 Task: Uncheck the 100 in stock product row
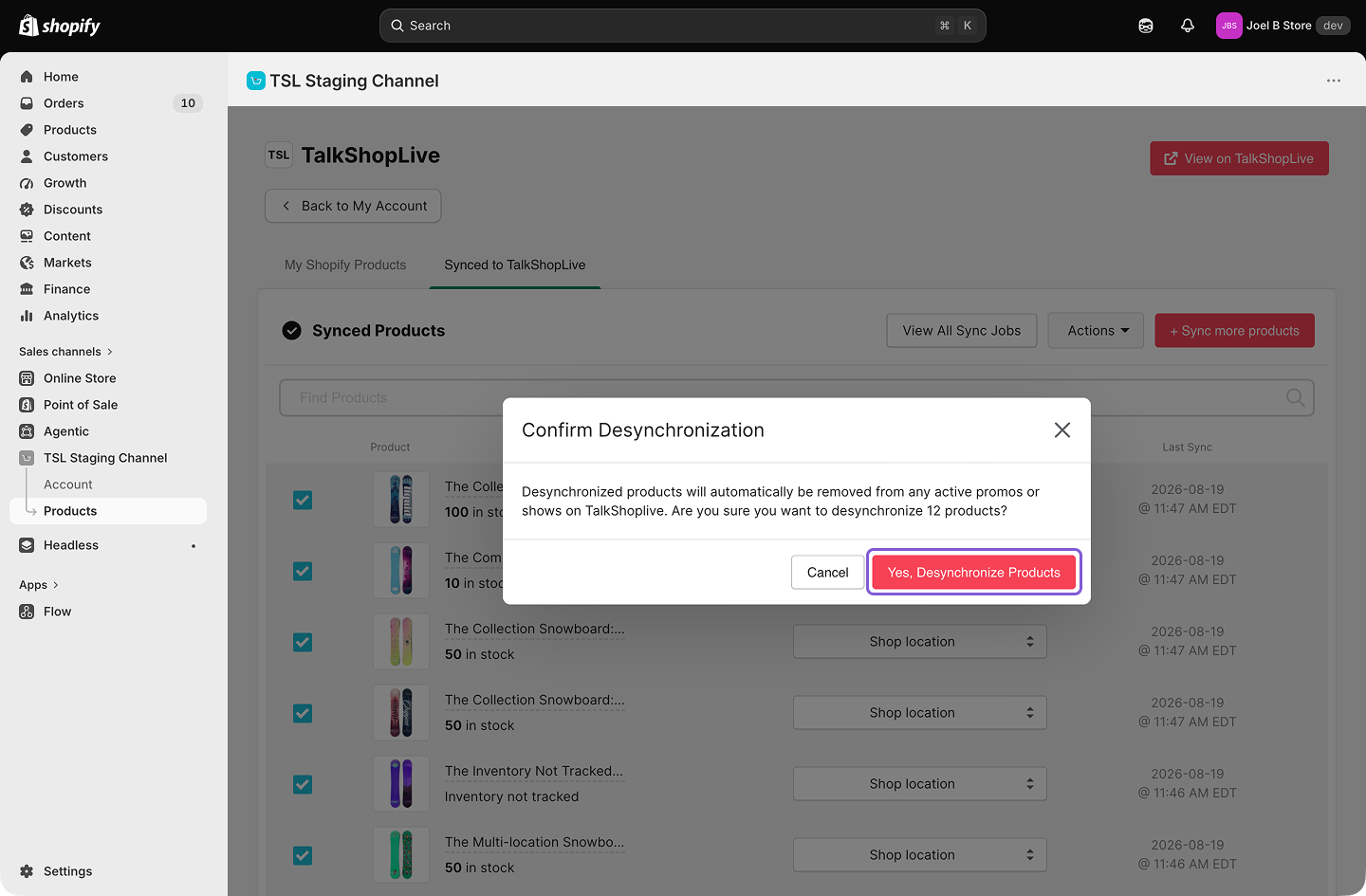coord(303,500)
